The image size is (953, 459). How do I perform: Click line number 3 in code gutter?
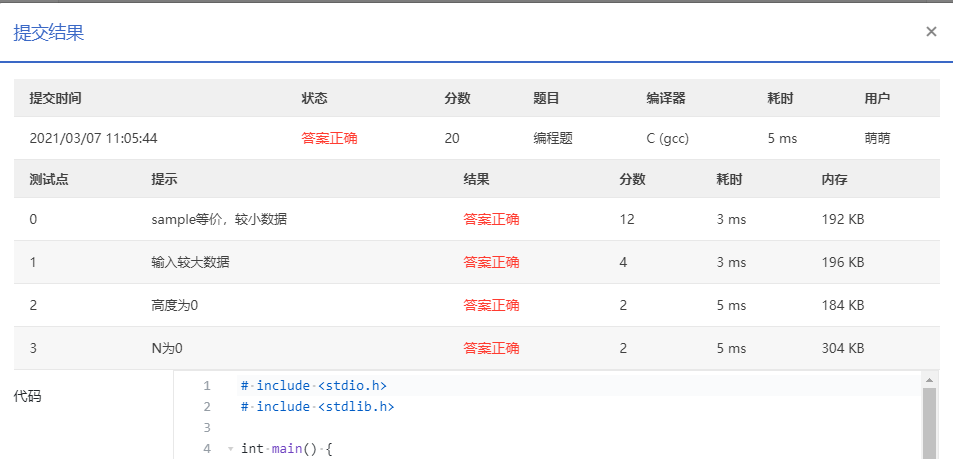coord(207,427)
